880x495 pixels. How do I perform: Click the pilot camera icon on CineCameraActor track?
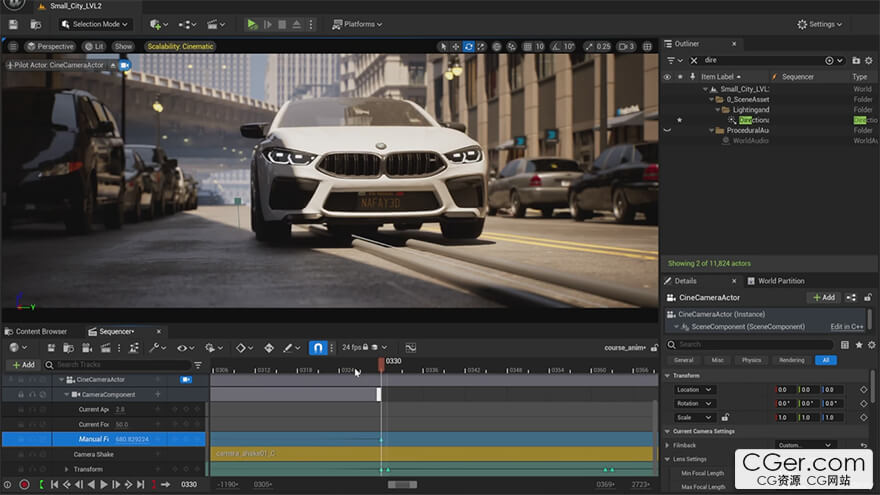pos(186,380)
